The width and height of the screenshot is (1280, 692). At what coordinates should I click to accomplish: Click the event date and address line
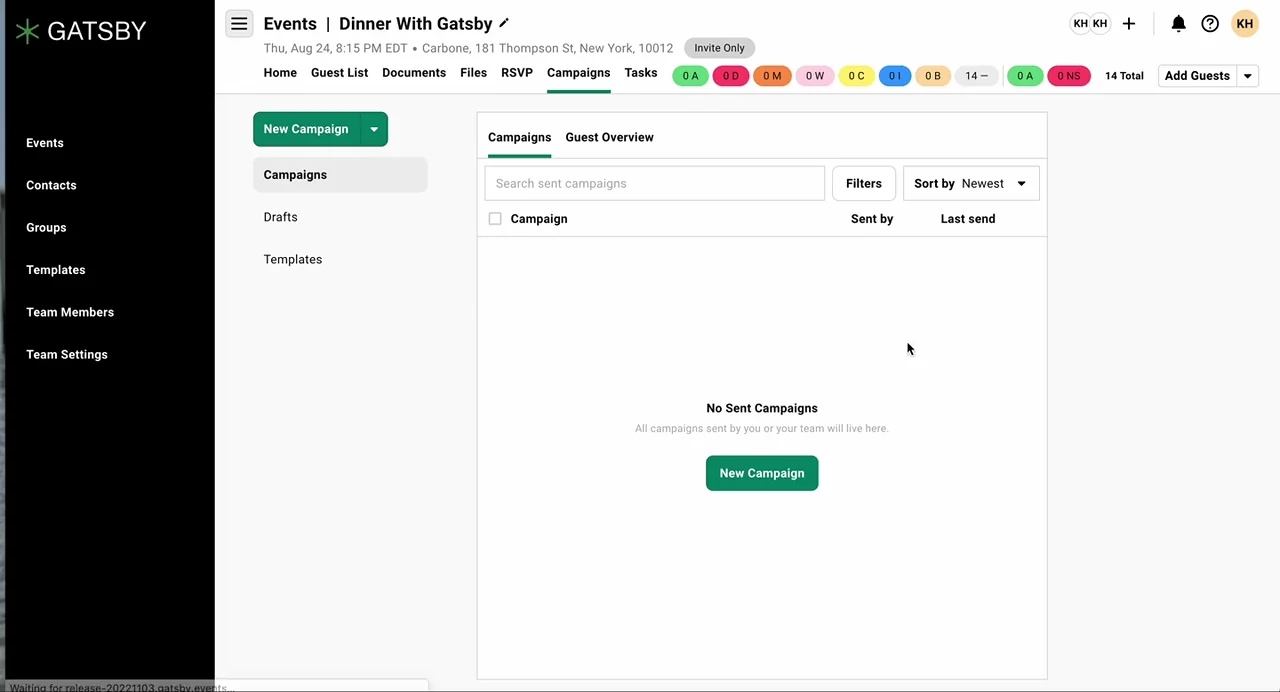[468, 48]
